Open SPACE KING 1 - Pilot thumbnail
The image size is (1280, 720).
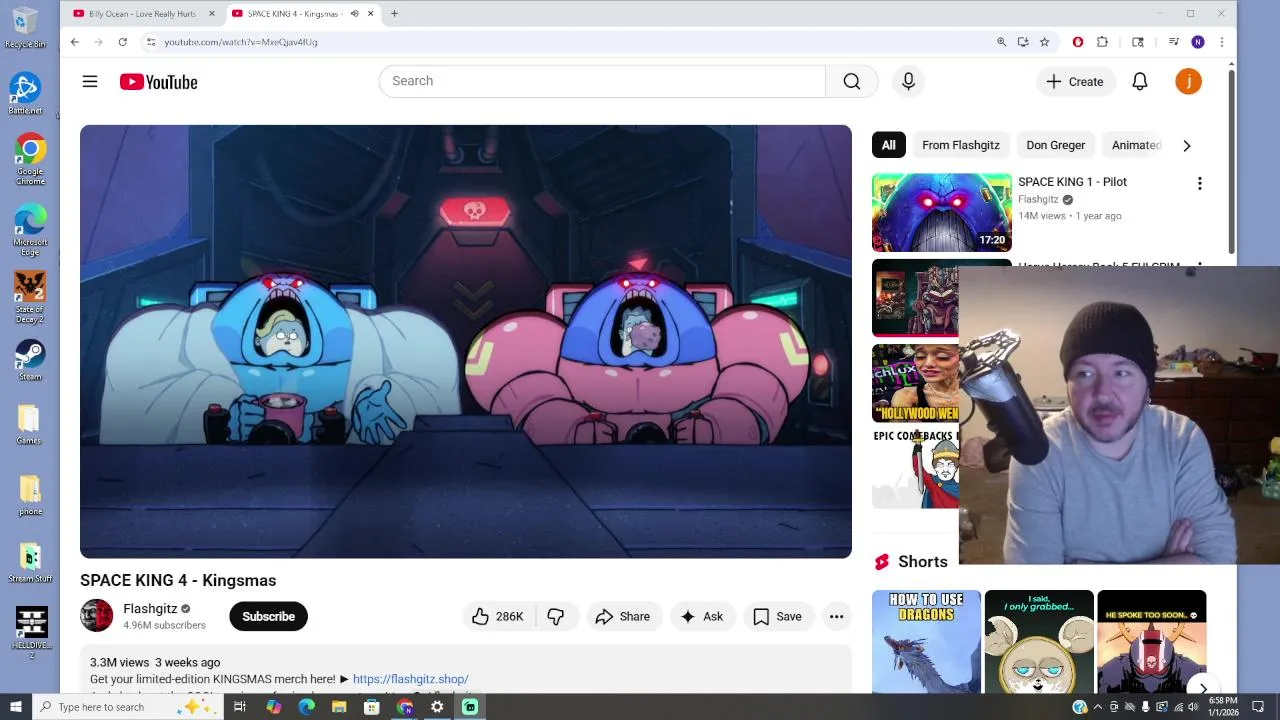pyautogui.click(x=941, y=212)
